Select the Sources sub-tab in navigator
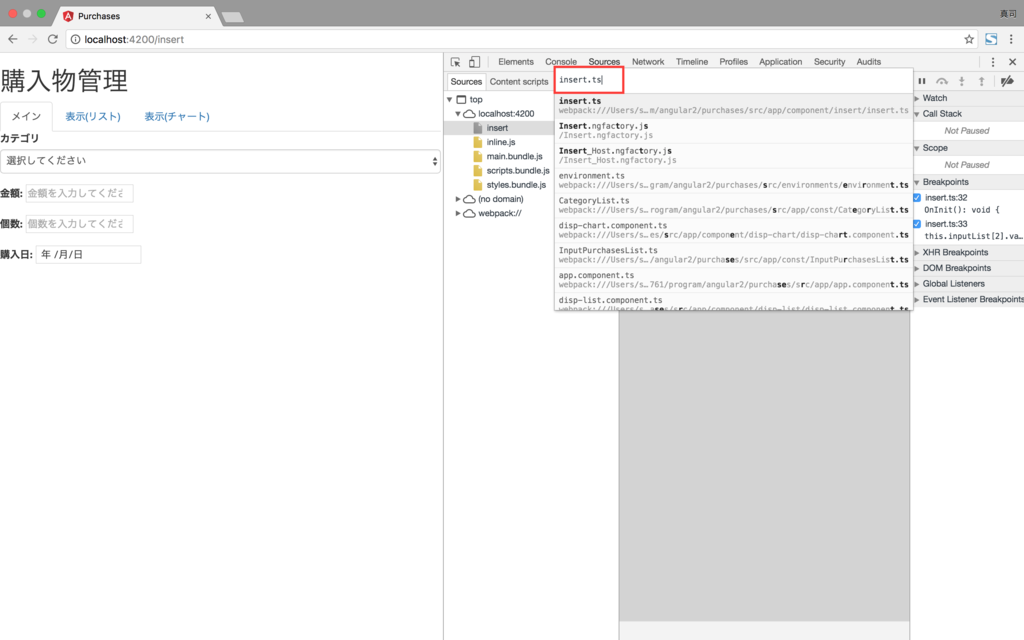This screenshot has height=640, width=1024. [x=466, y=82]
